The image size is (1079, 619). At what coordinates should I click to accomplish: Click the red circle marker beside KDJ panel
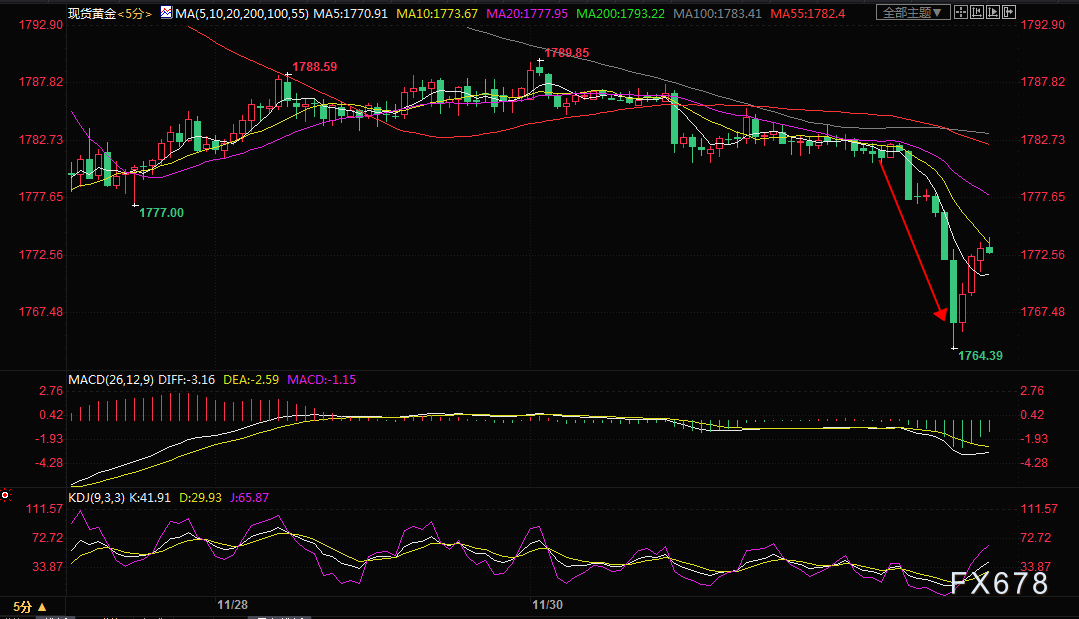tap(5, 495)
